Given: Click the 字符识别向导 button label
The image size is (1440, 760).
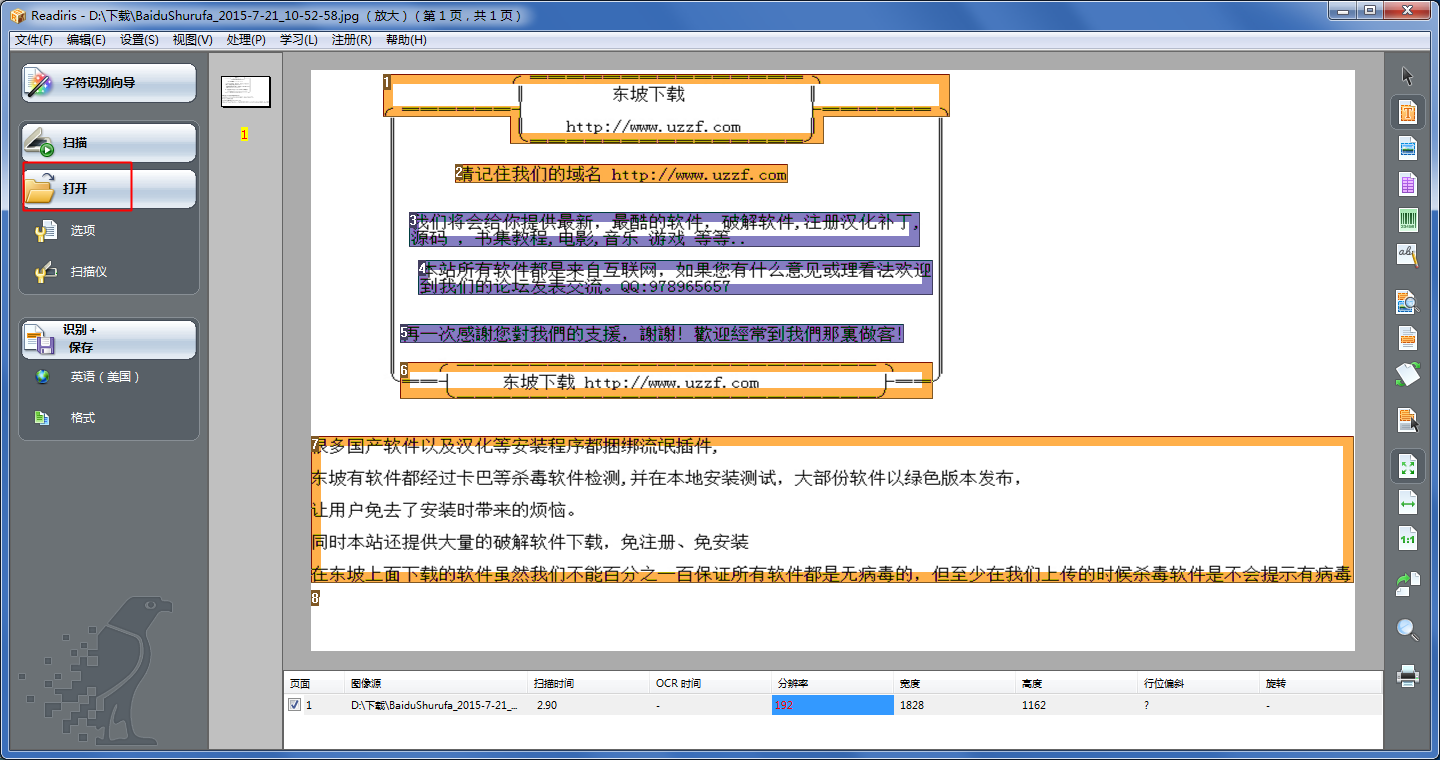Looking at the screenshot, I should tap(99, 83).
